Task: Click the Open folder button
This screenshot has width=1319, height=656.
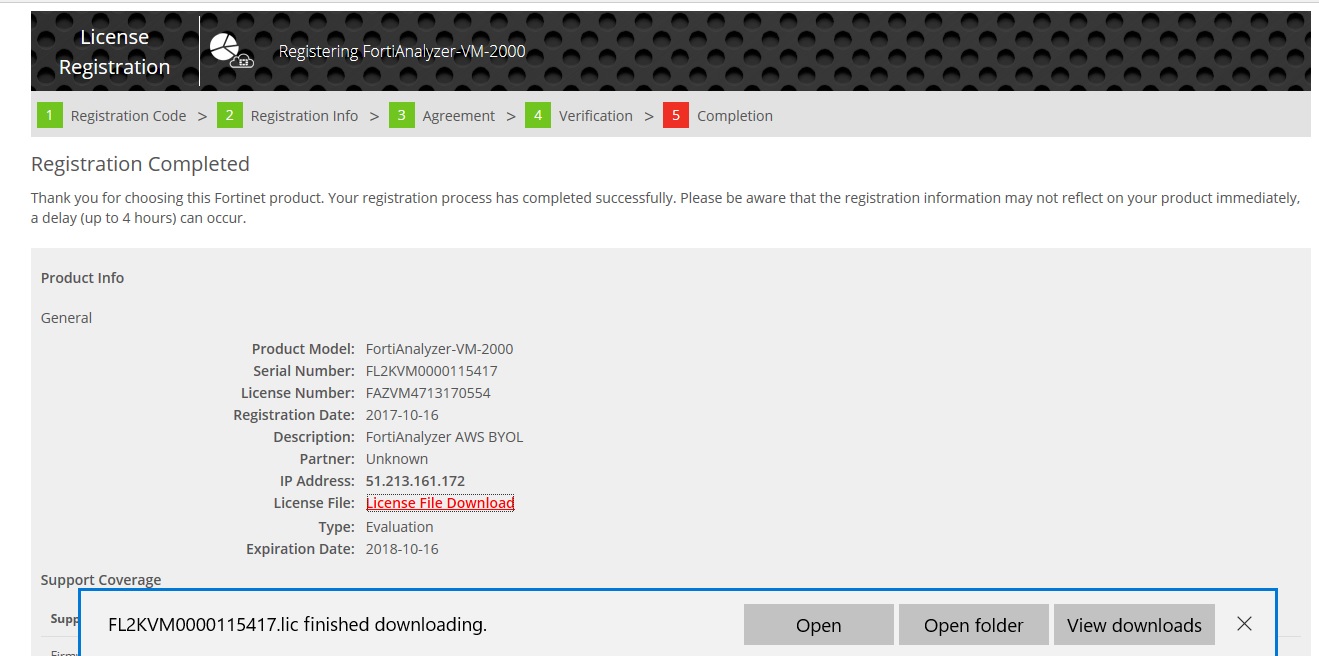Action: (973, 625)
